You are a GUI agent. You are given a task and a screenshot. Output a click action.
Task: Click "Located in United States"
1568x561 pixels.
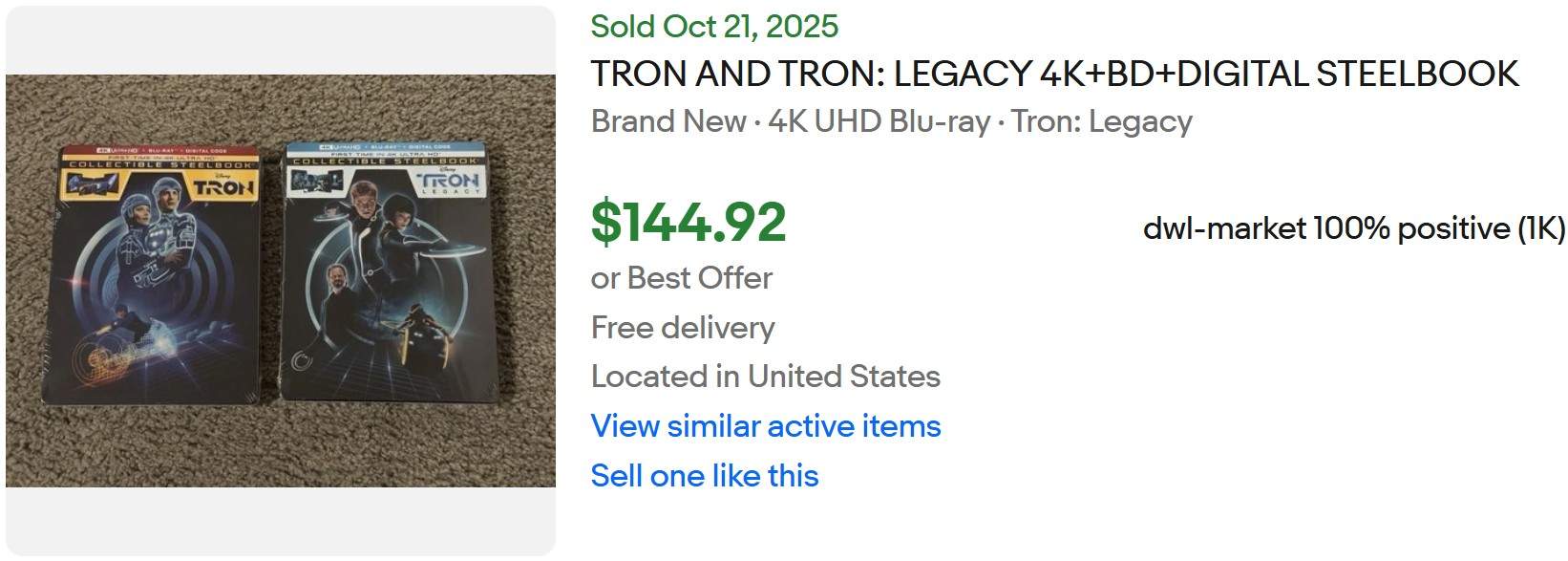[x=765, y=377]
